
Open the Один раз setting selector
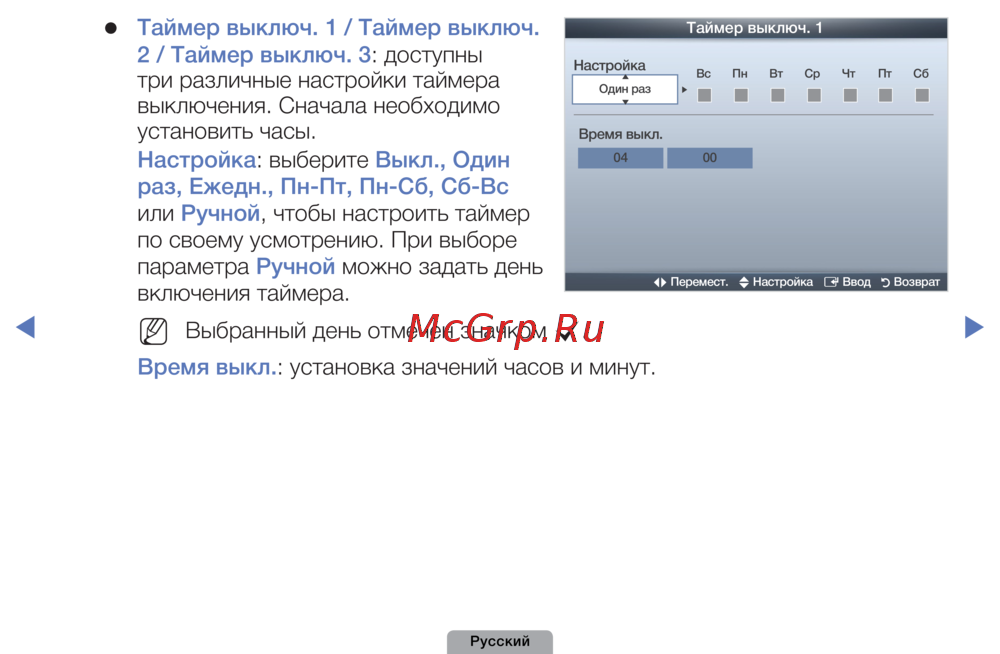(x=624, y=90)
